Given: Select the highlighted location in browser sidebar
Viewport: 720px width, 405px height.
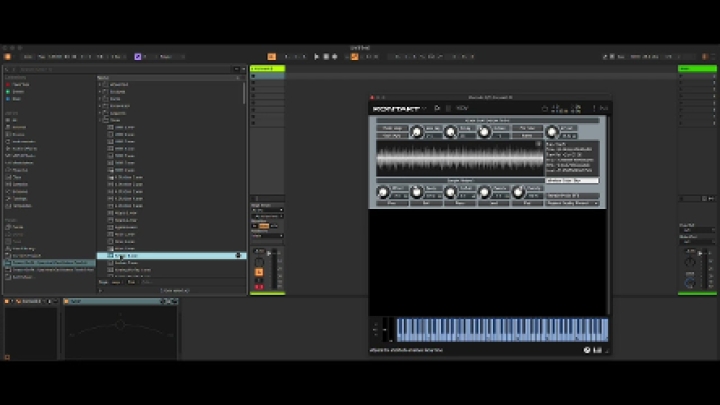Looking at the screenshot, I should 50,263.
